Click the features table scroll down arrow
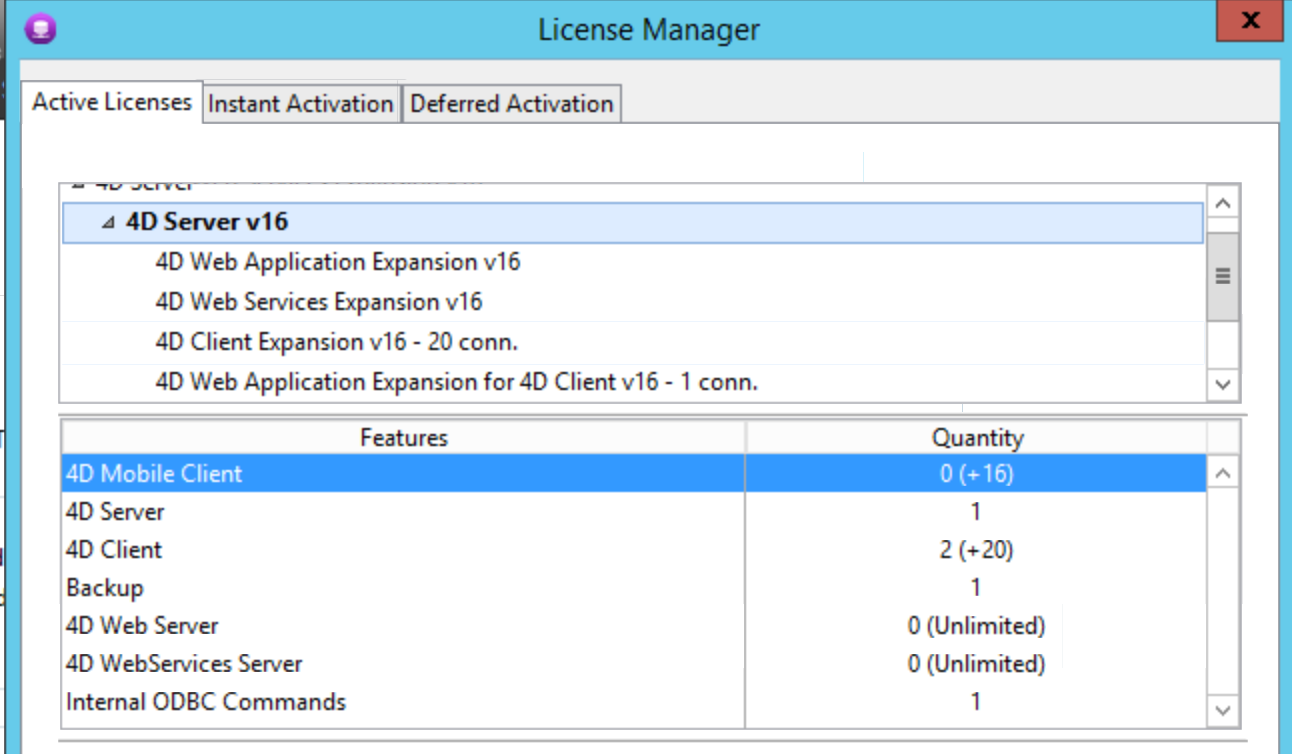Image resolution: width=1292 pixels, height=754 pixels. click(1223, 710)
